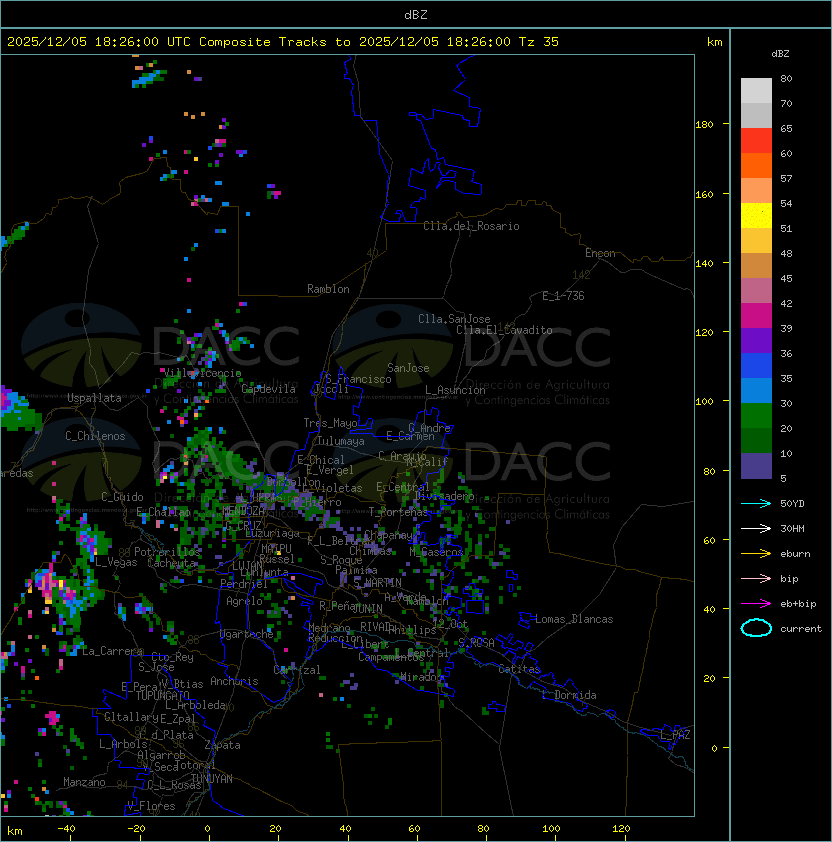Click the '180' tick on the right km axis
832x842 pixels.
click(704, 125)
